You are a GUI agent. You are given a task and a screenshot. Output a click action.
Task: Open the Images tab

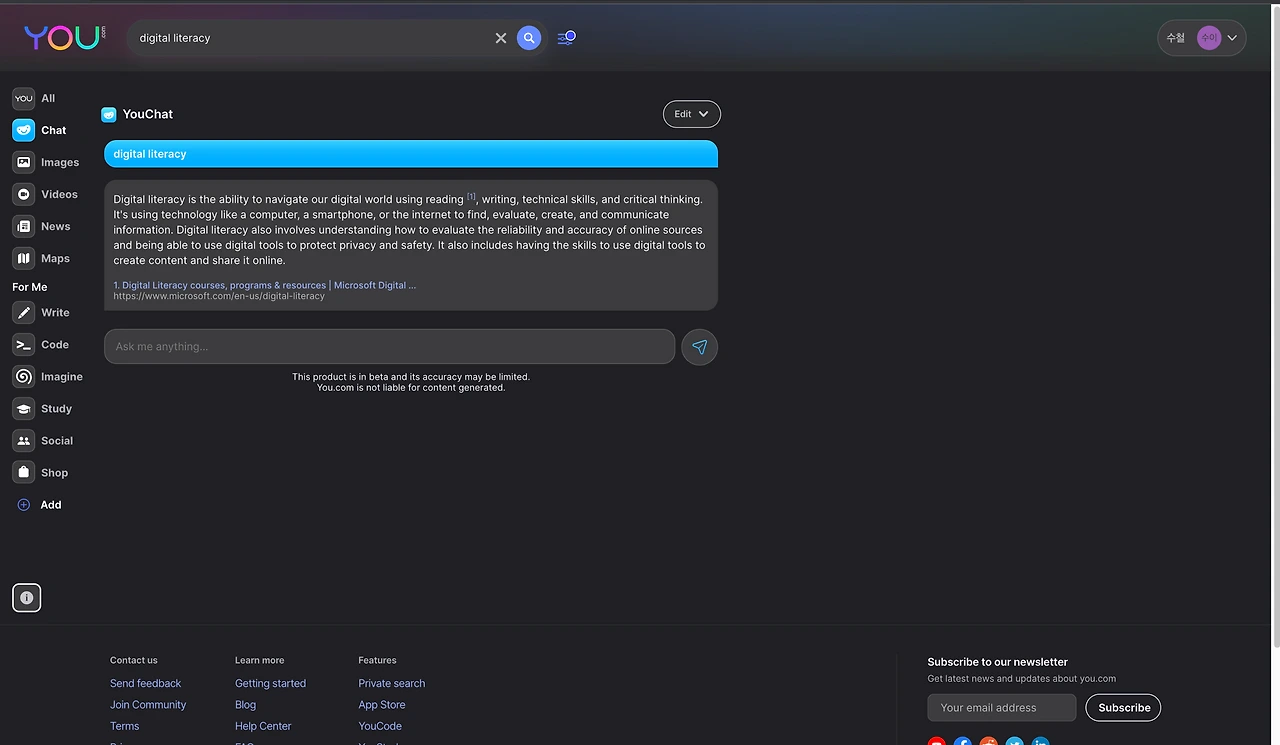click(46, 162)
